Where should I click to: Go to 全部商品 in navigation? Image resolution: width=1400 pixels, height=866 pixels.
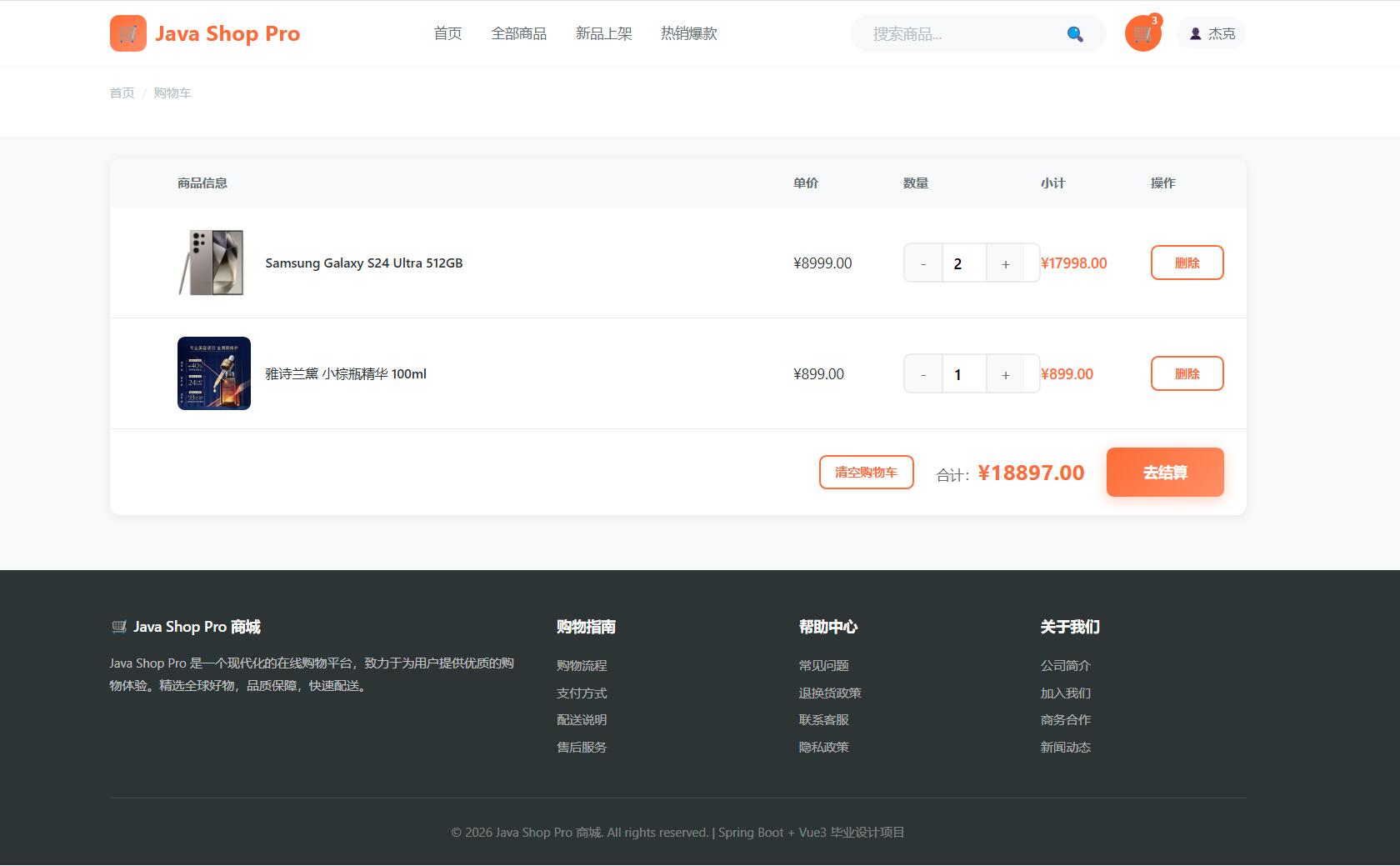518,33
